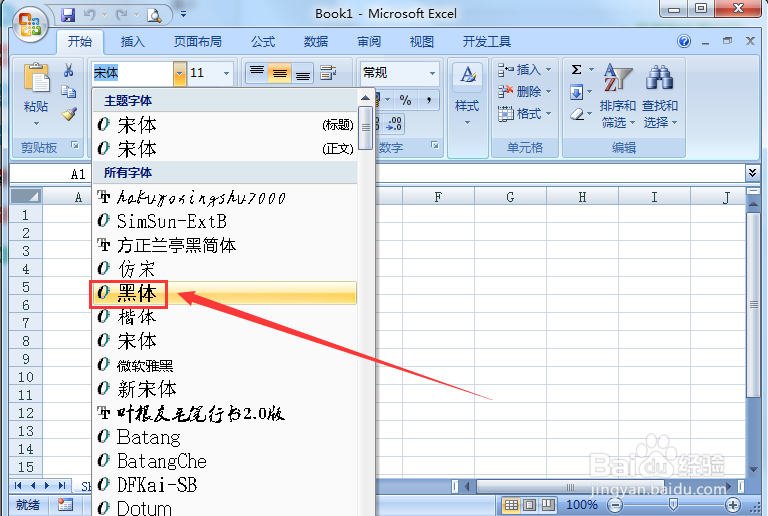
Task: Open Sort & Filter menu
Action: [617, 96]
